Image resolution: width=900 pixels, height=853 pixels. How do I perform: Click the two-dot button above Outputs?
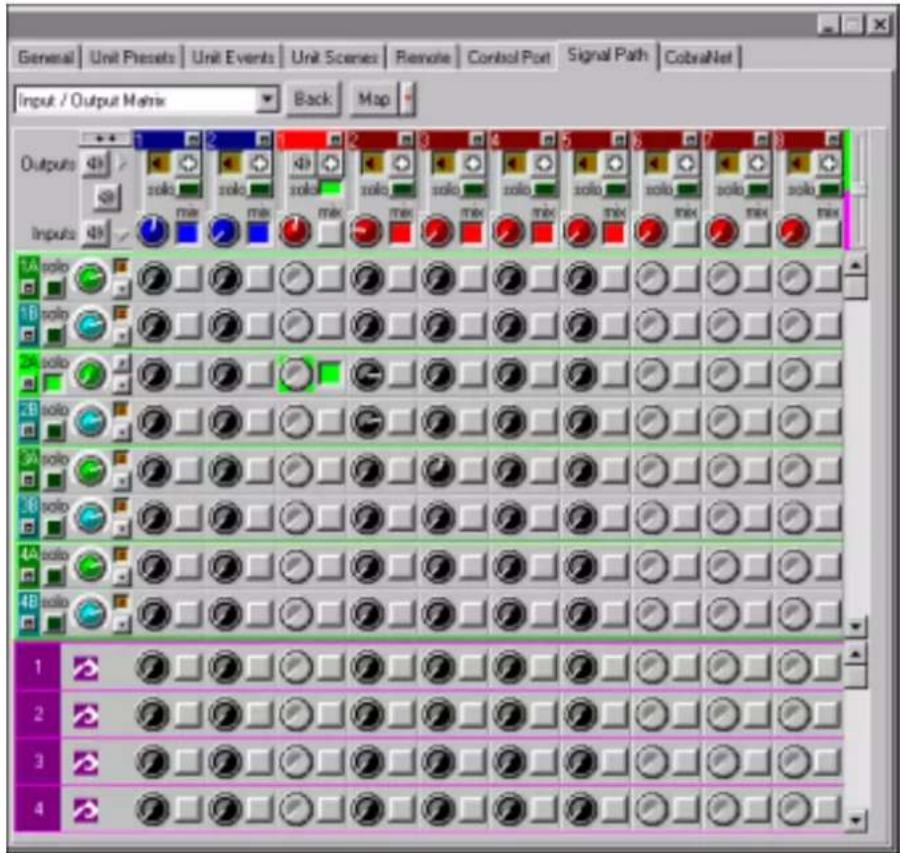(106, 138)
